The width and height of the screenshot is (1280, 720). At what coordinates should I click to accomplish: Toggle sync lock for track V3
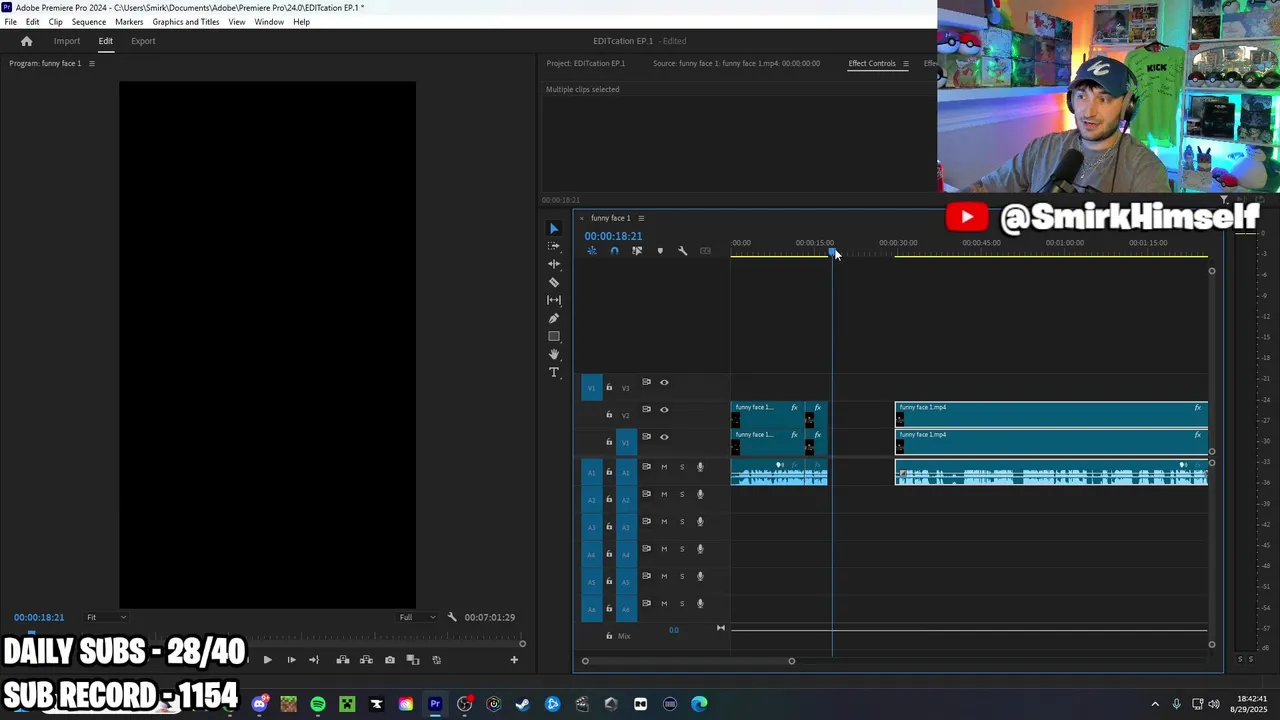point(646,382)
